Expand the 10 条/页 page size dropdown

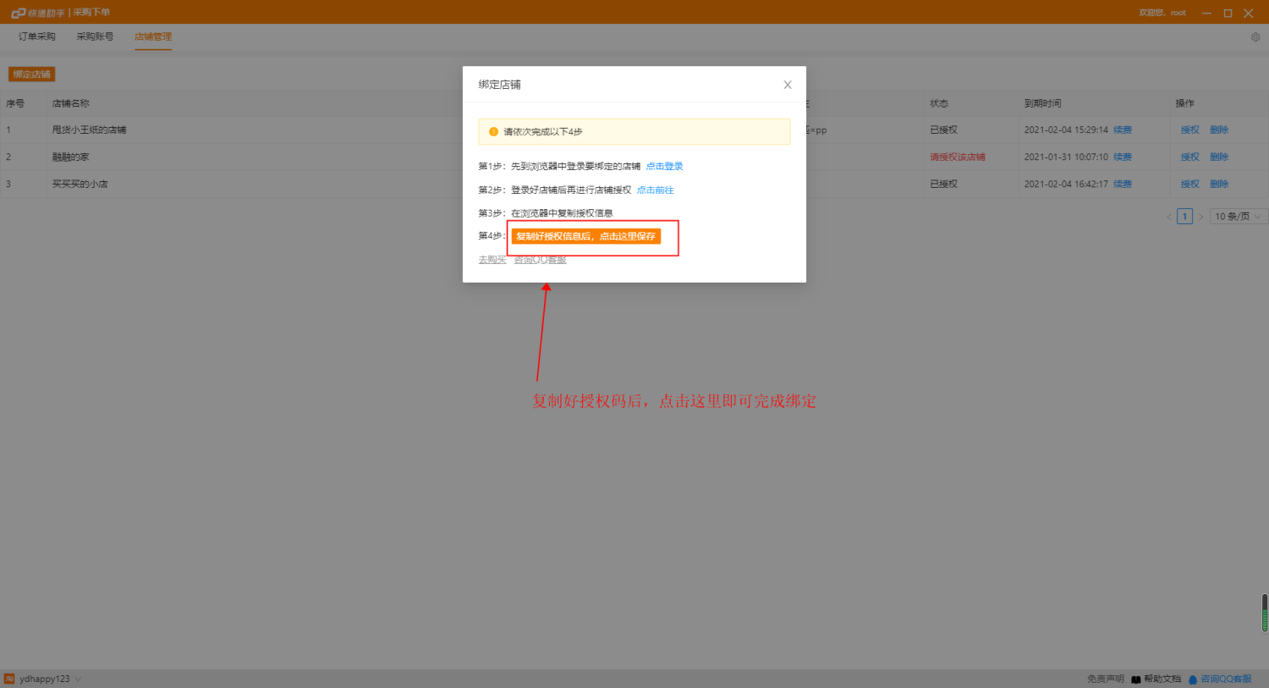coord(1237,216)
